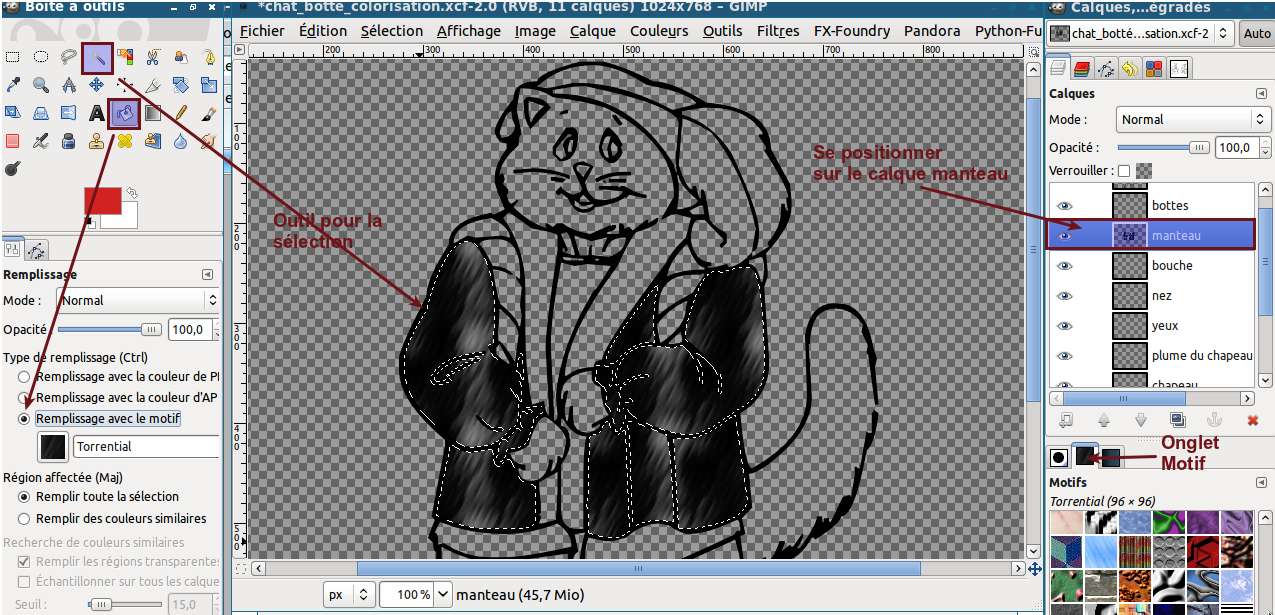This screenshot has height=615, width=1275.
Task: Activate the Move tool
Action: coord(97,85)
